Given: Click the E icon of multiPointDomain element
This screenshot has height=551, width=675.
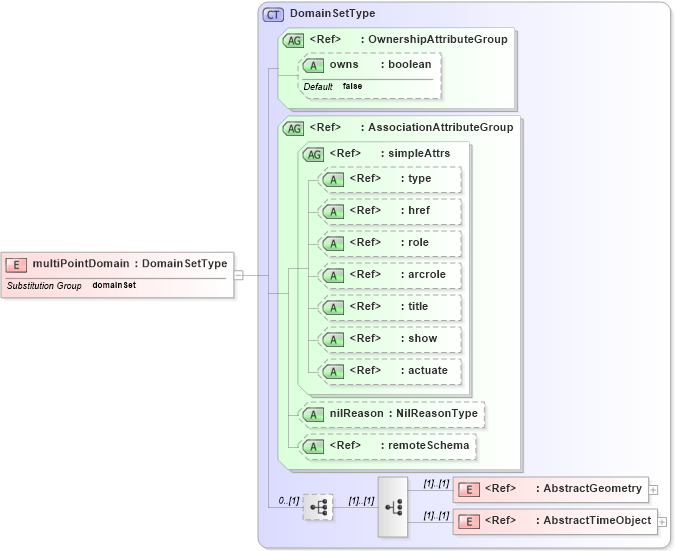Looking at the screenshot, I should (x=16, y=265).
